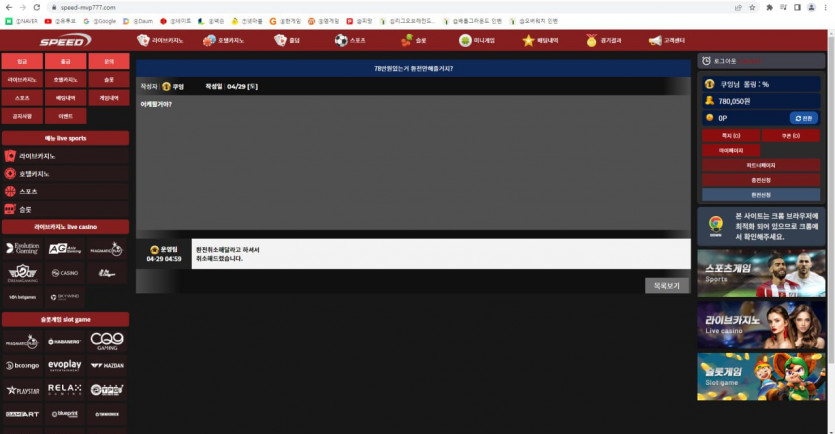Click the blue 전환 point convert button
The image size is (835, 434).
(804, 118)
